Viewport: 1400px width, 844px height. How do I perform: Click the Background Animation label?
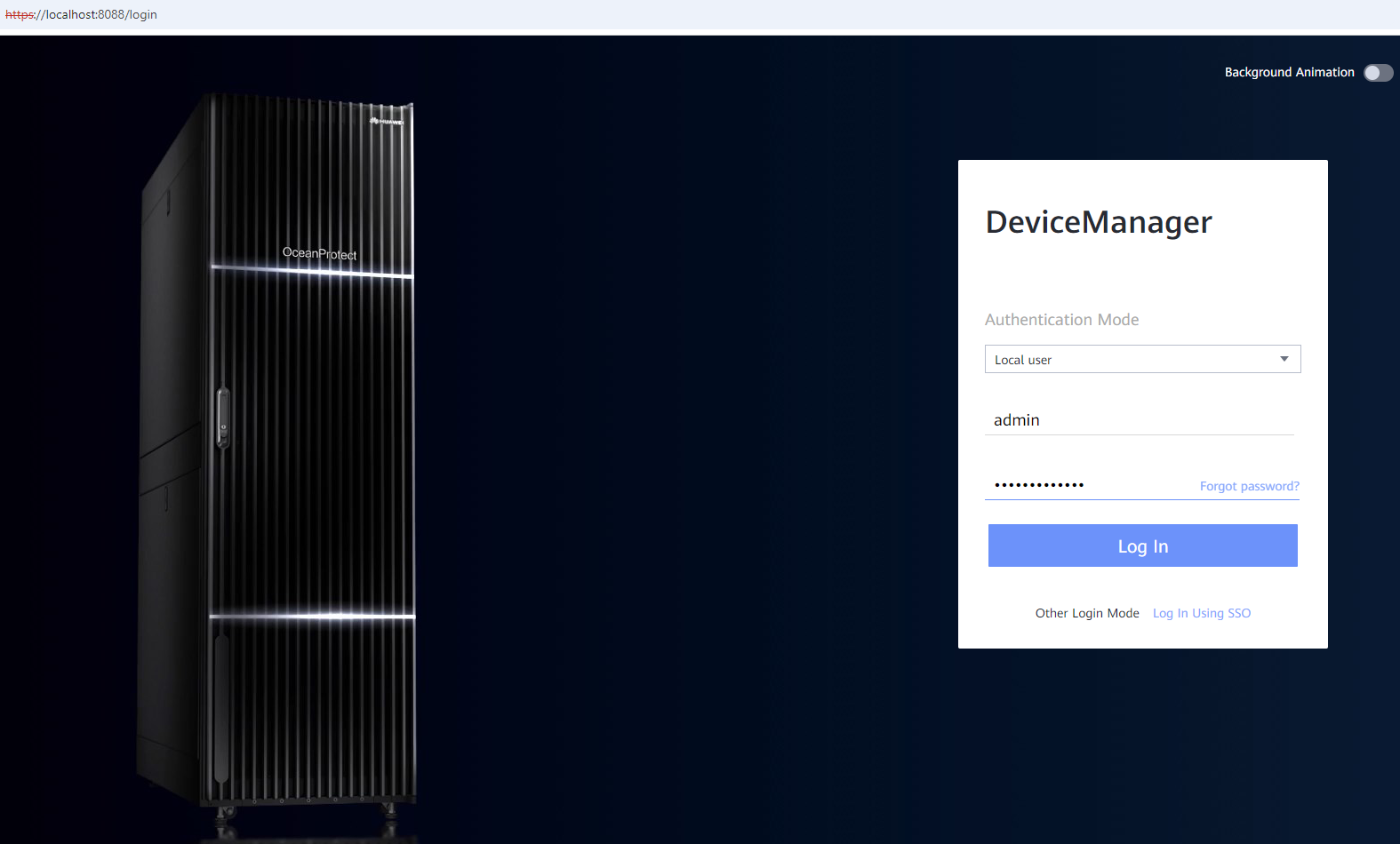tap(1289, 73)
